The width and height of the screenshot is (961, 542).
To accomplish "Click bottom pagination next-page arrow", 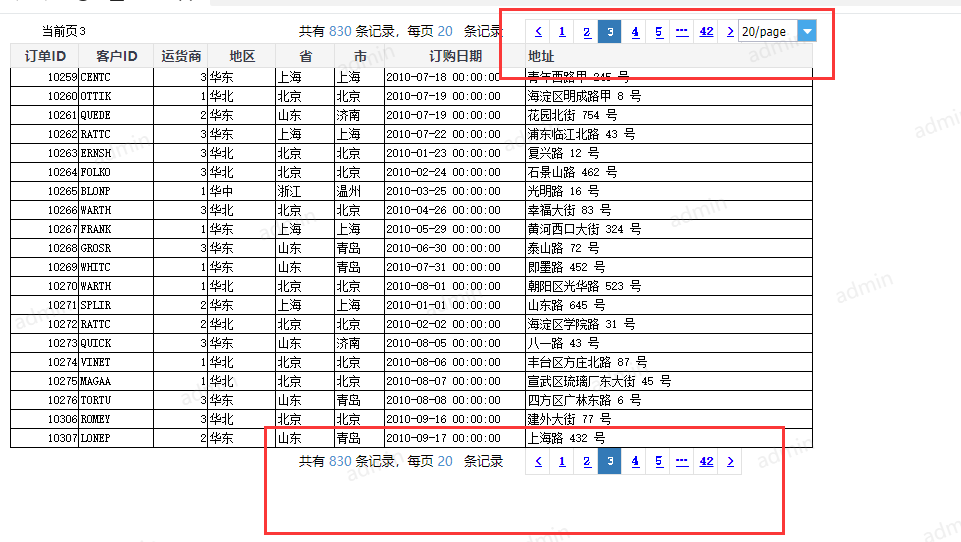I will pos(730,461).
